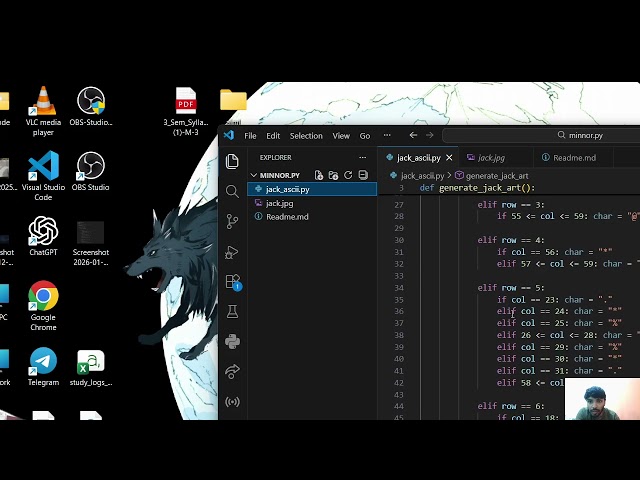Open Extensions view with update badge

point(233,282)
